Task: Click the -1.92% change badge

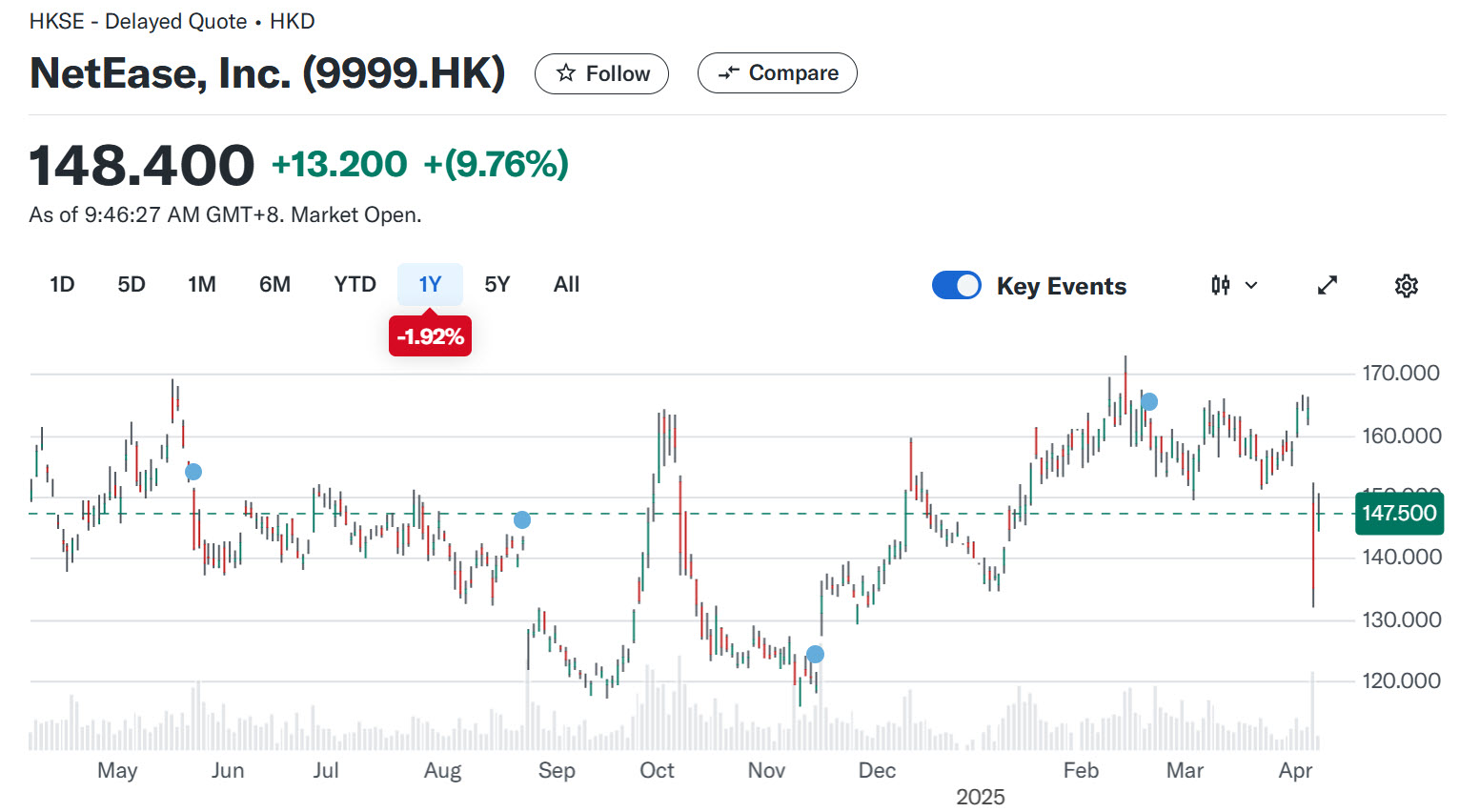Action: coord(430,336)
